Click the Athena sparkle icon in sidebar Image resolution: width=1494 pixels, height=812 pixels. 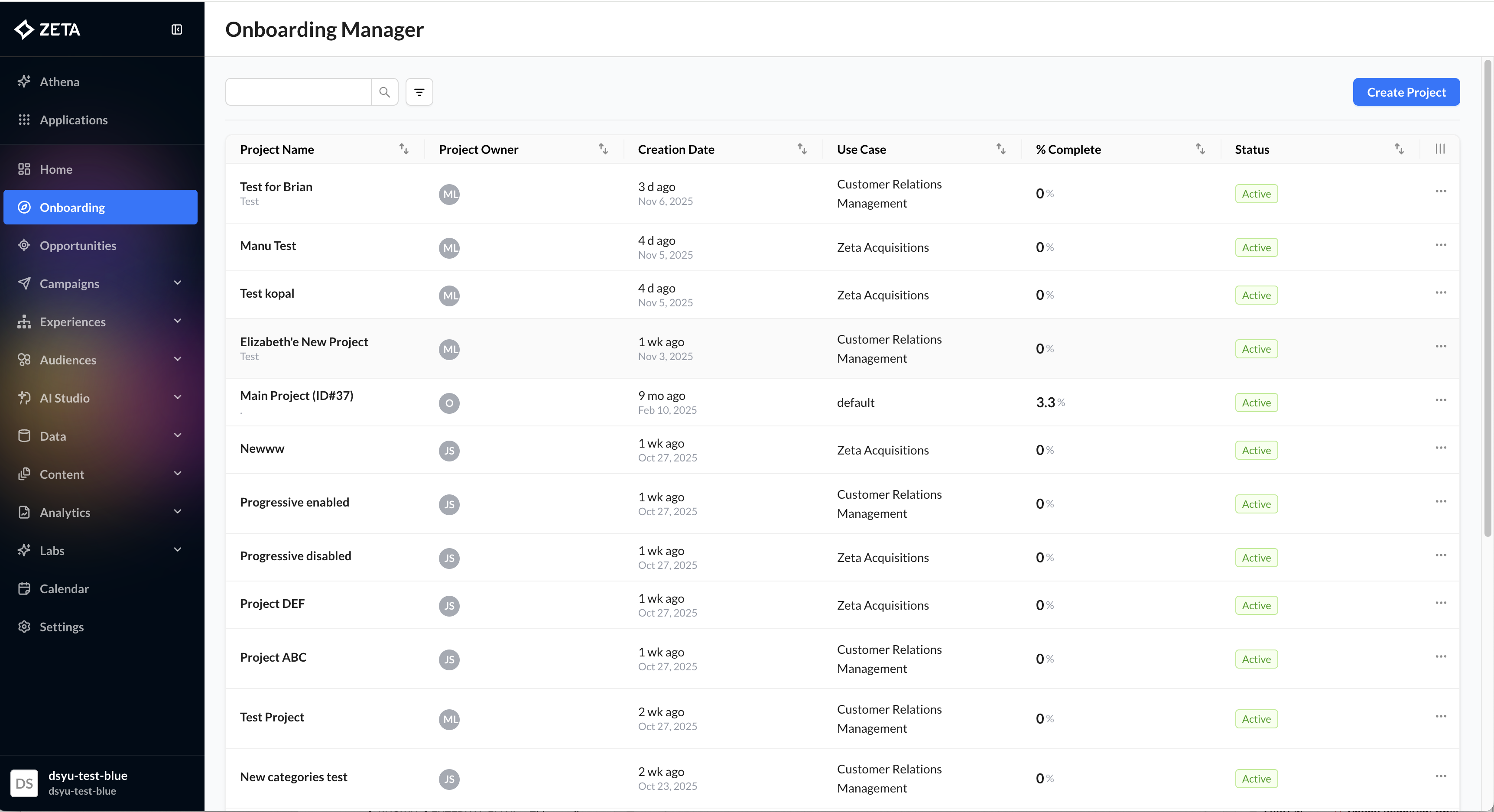[x=24, y=82]
